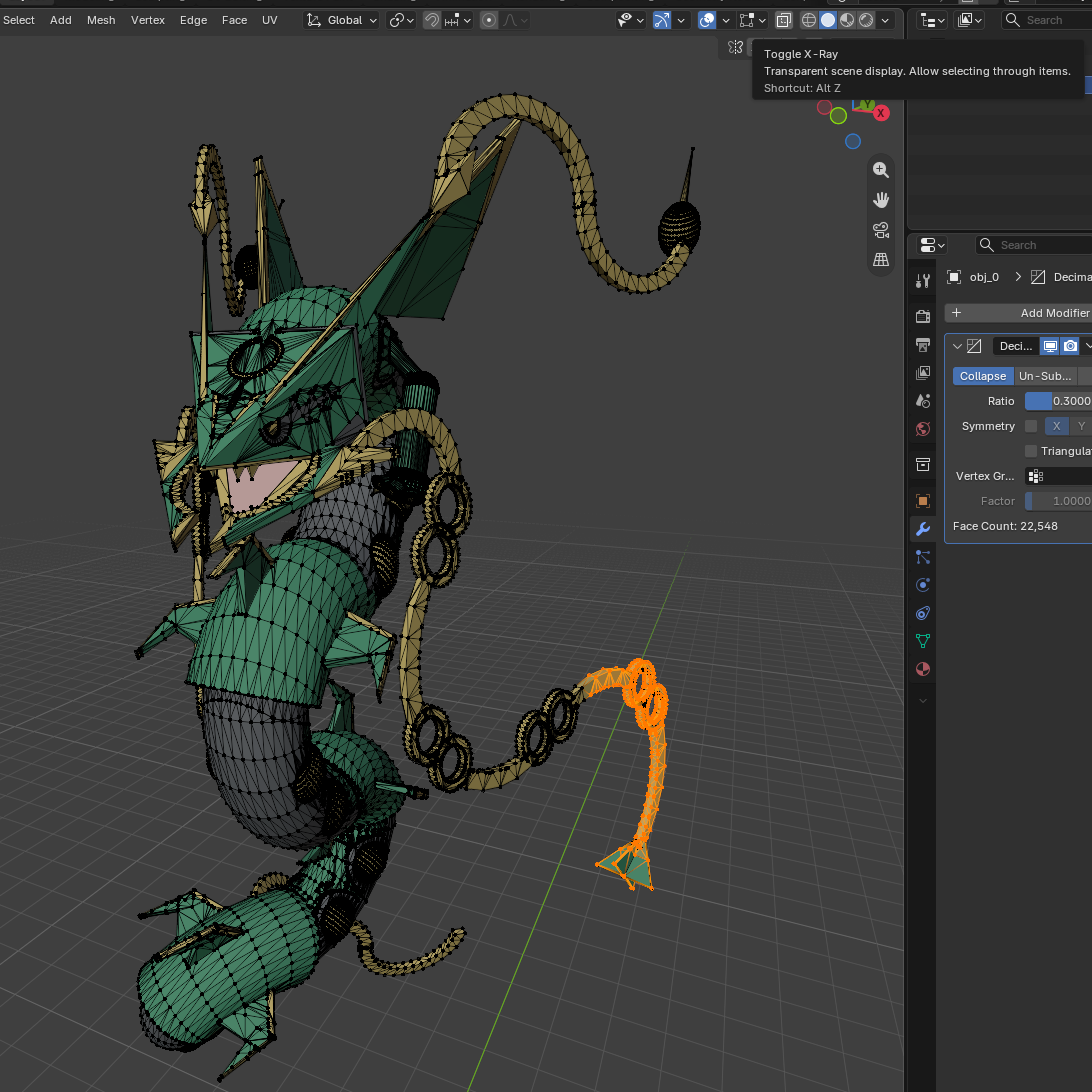Open snapping options dropdown

(458, 20)
